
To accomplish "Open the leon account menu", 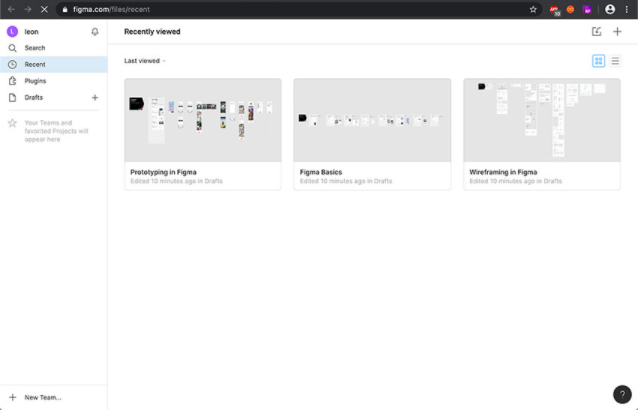I will [32, 32].
